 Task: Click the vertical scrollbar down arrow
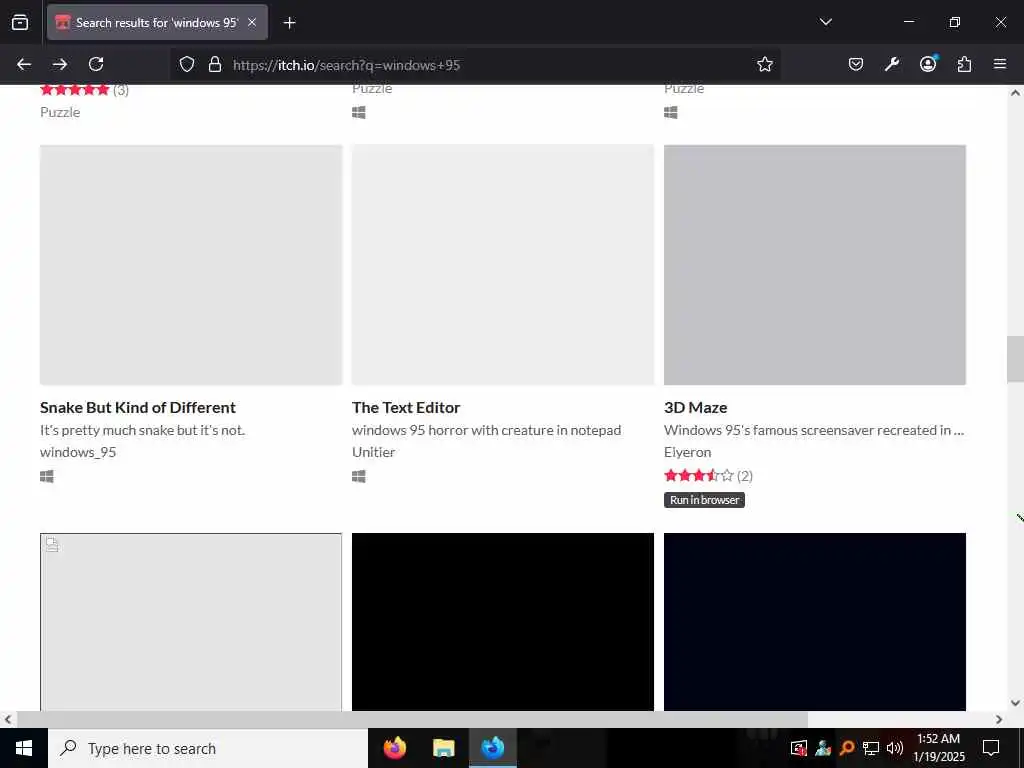click(x=1016, y=703)
